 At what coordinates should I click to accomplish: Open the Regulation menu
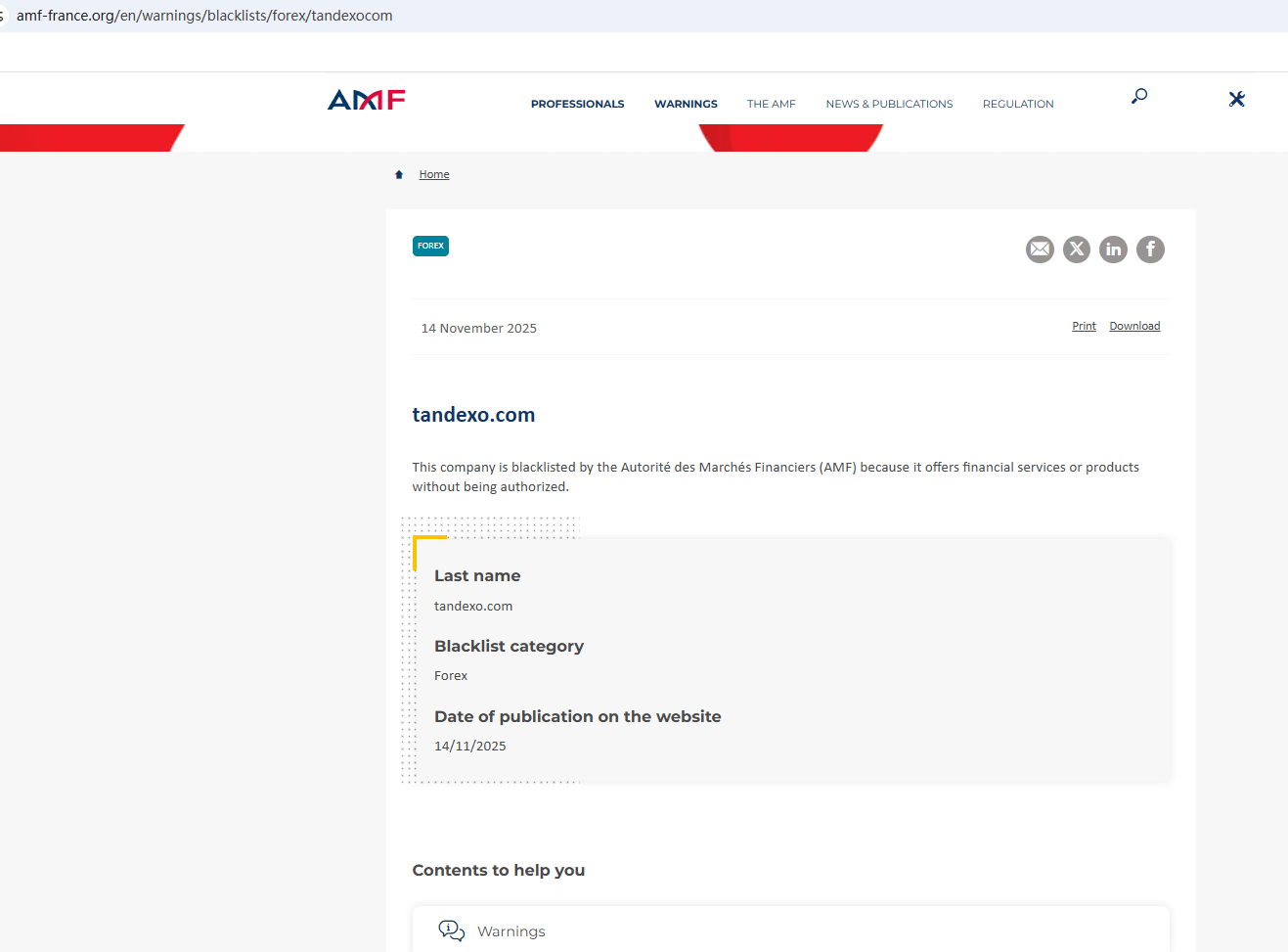(1018, 104)
